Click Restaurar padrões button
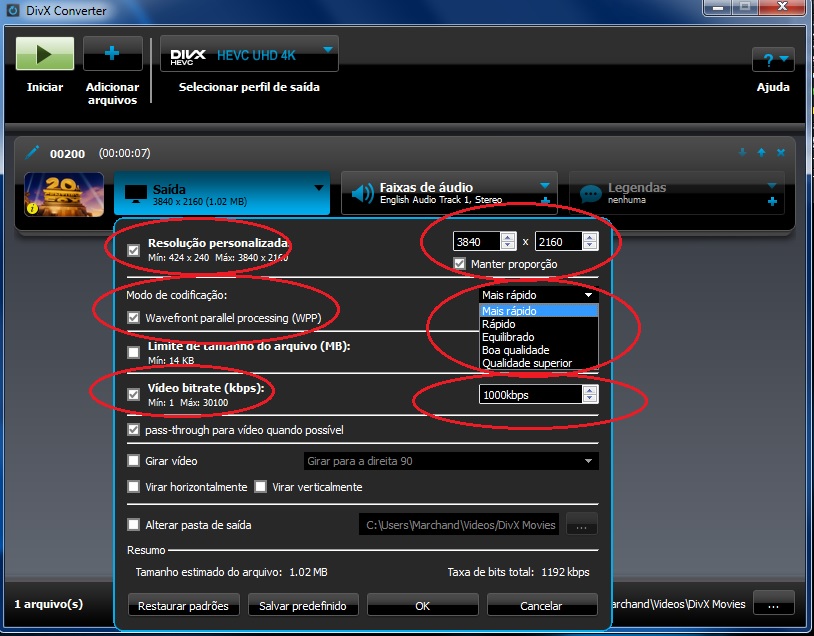 [183, 605]
